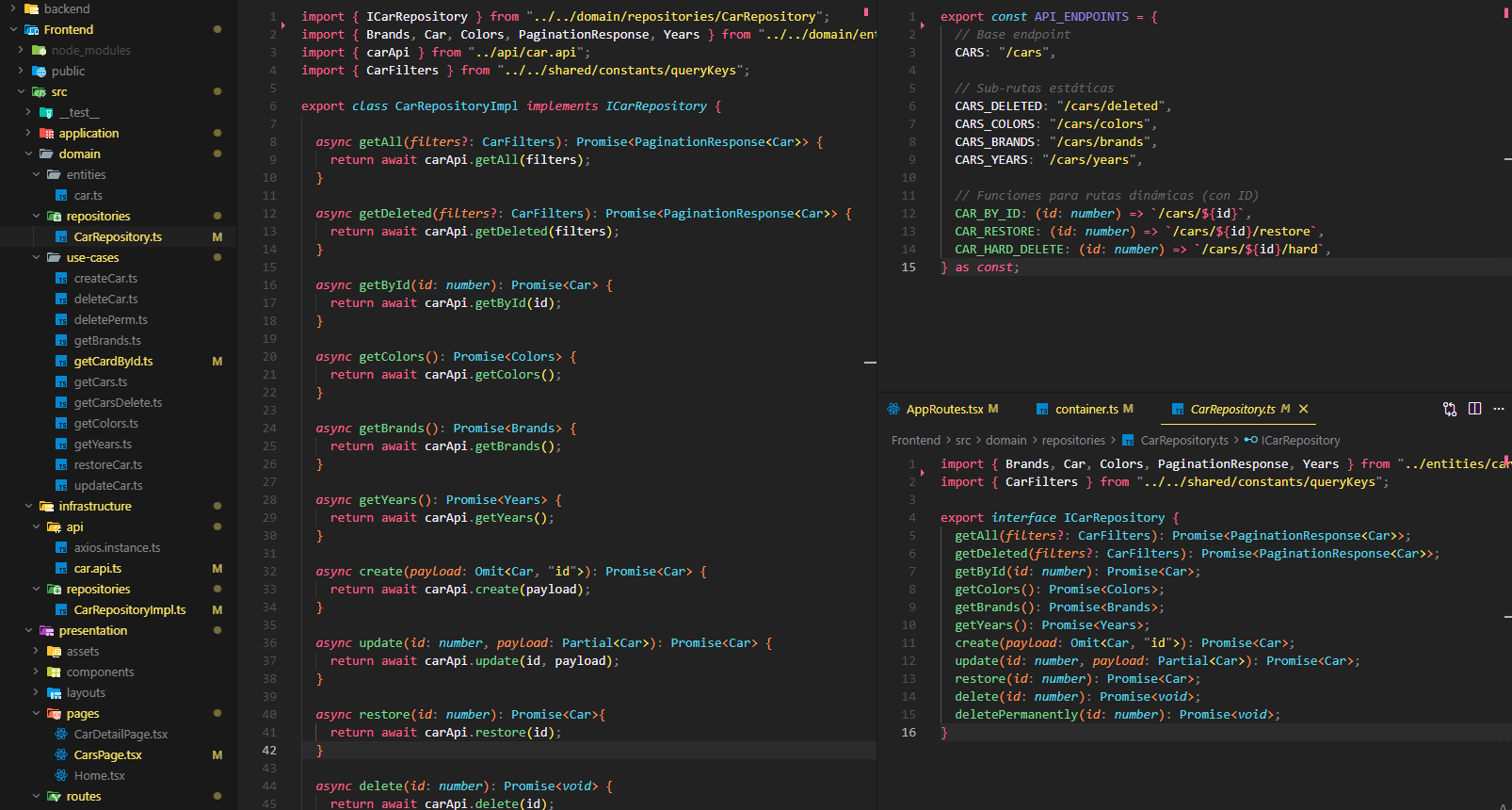Switch to the AppRoutes.tsx tab

[x=944, y=409]
